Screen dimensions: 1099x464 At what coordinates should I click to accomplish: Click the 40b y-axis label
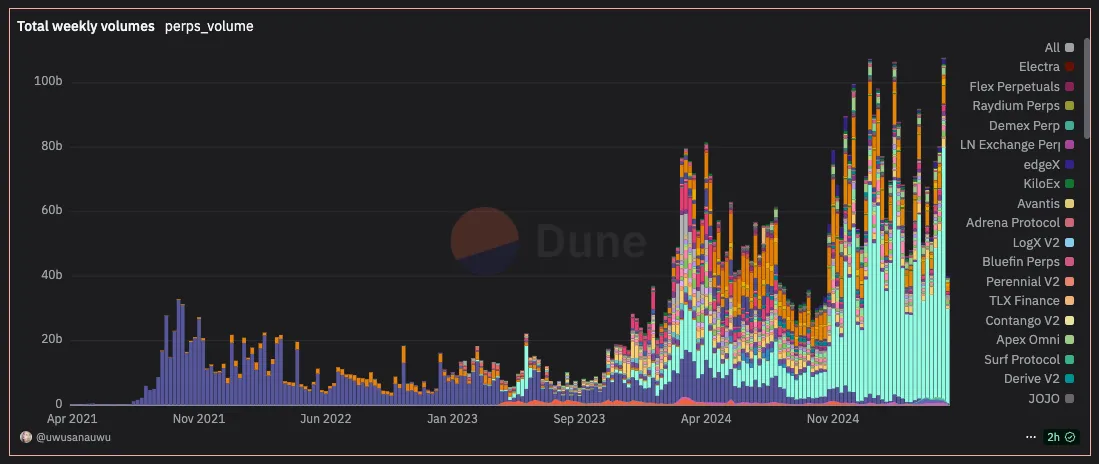point(50,275)
